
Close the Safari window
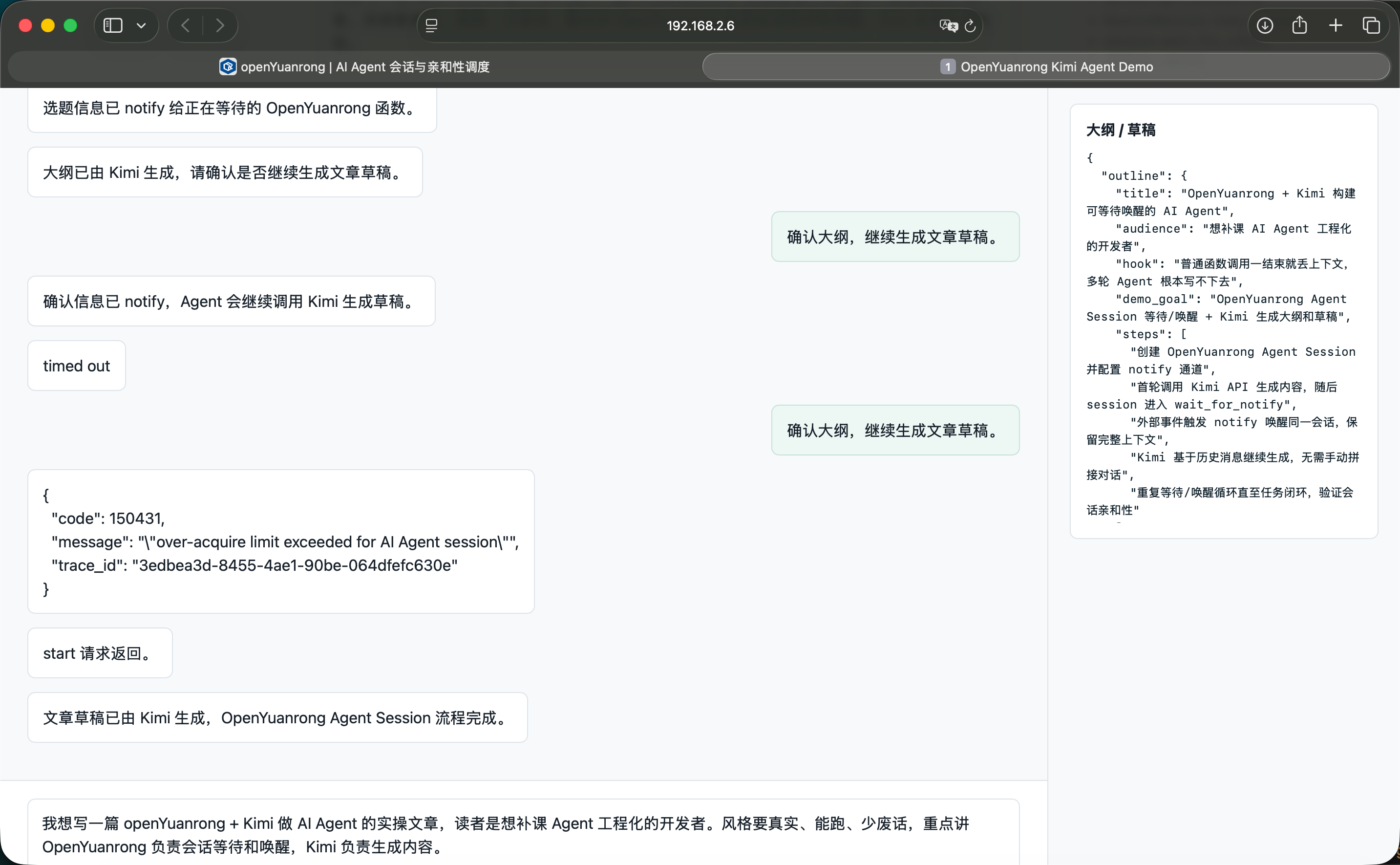(x=25, y=26)
